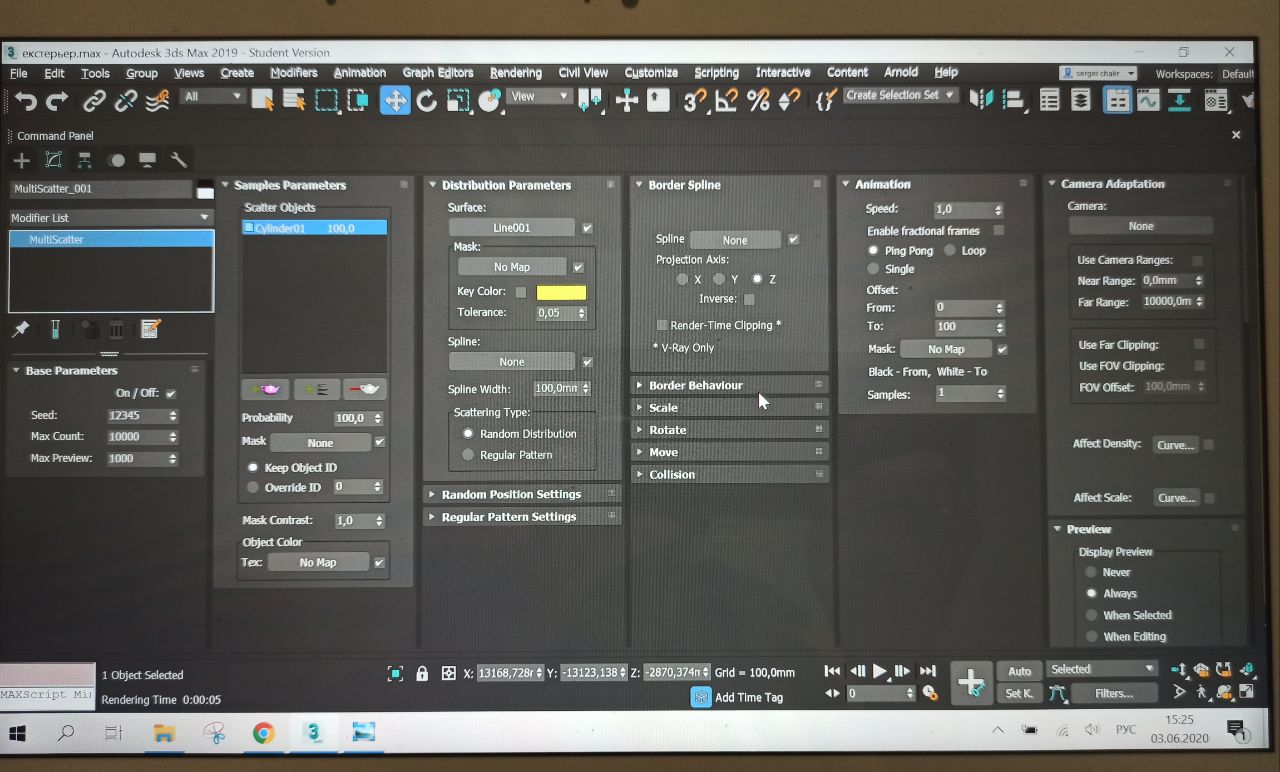Viewport: 1280px width, 772px height.
Task: Check Enable fractional frames
Action: (998, 231)
